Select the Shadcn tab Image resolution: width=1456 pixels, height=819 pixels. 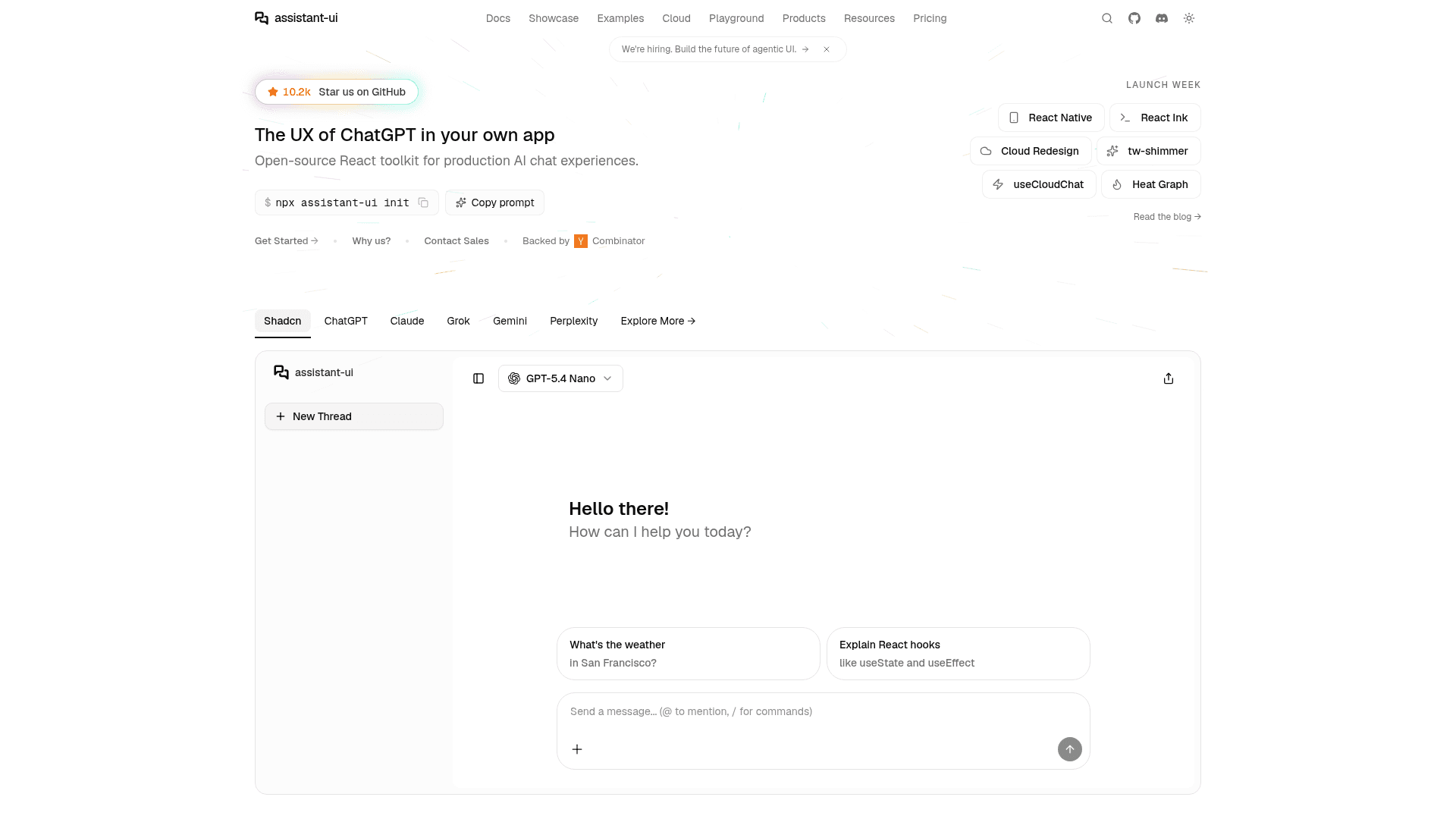pyautogui.click(x=283, y=322)
